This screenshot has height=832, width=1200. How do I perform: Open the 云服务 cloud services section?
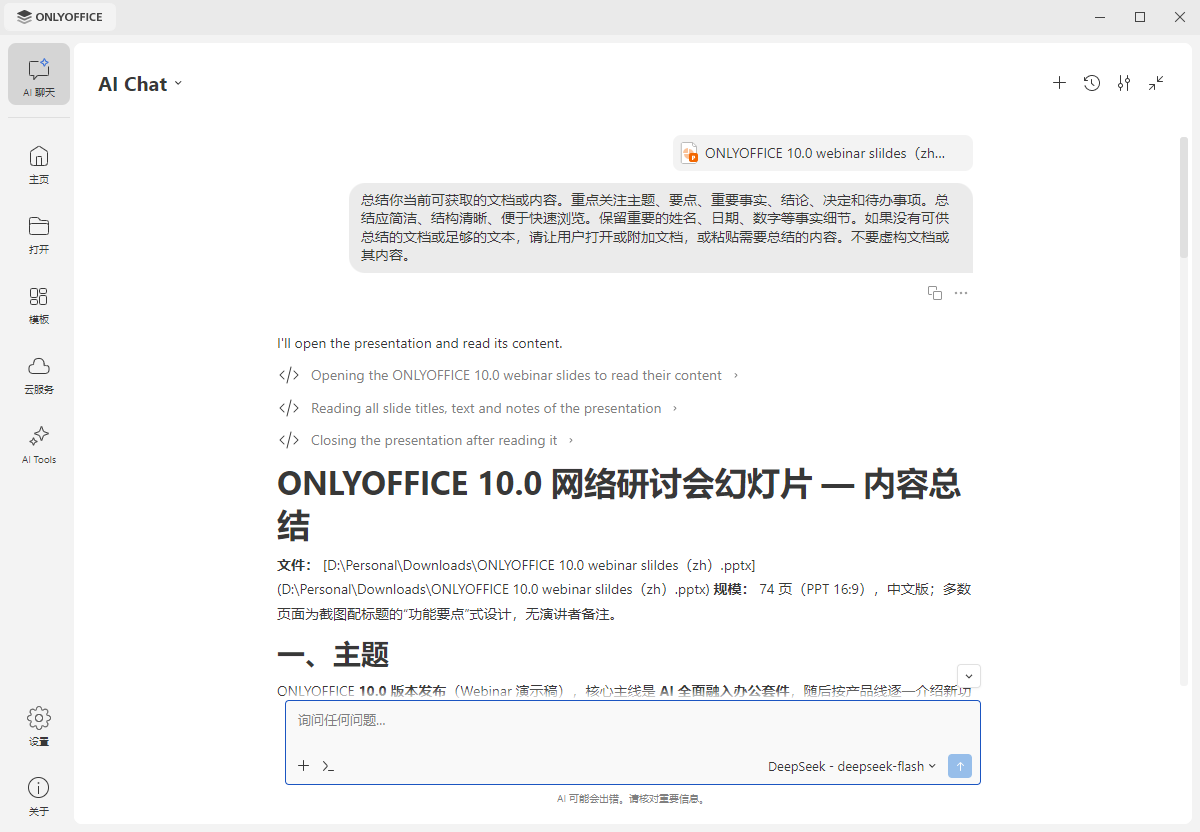39,374
